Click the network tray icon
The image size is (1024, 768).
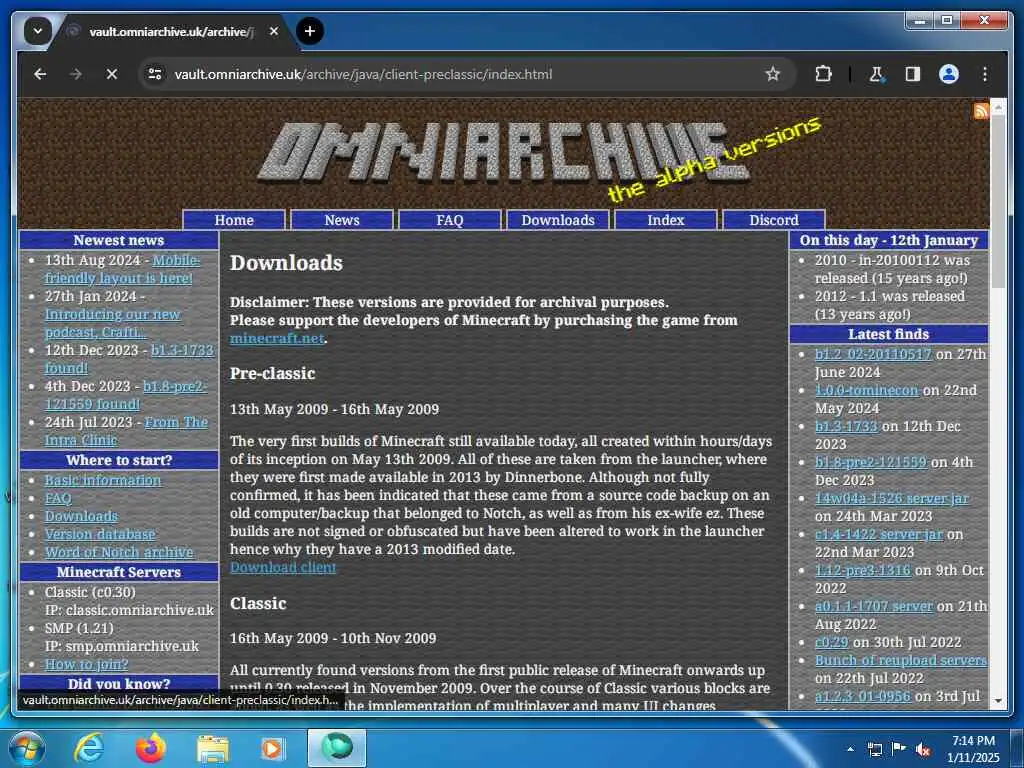point(874,749)
